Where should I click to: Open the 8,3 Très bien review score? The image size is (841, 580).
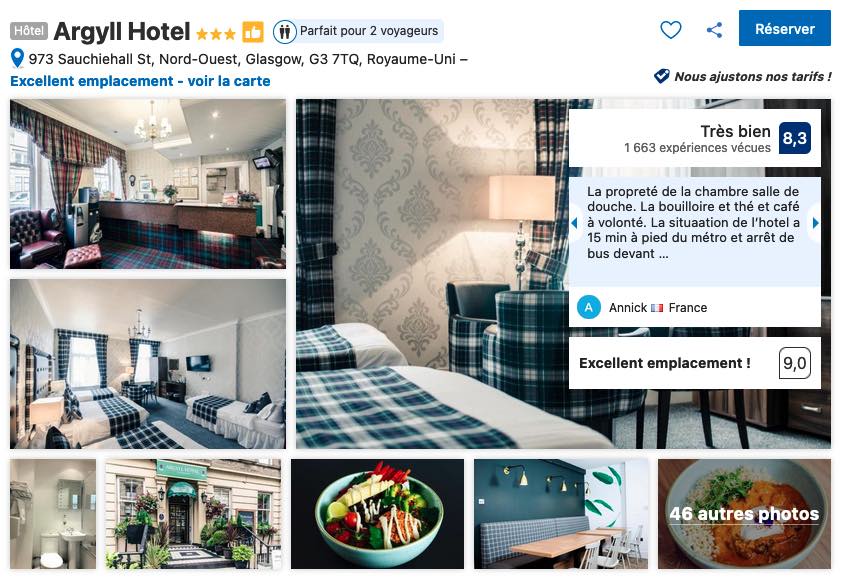(x=794, y=138)
